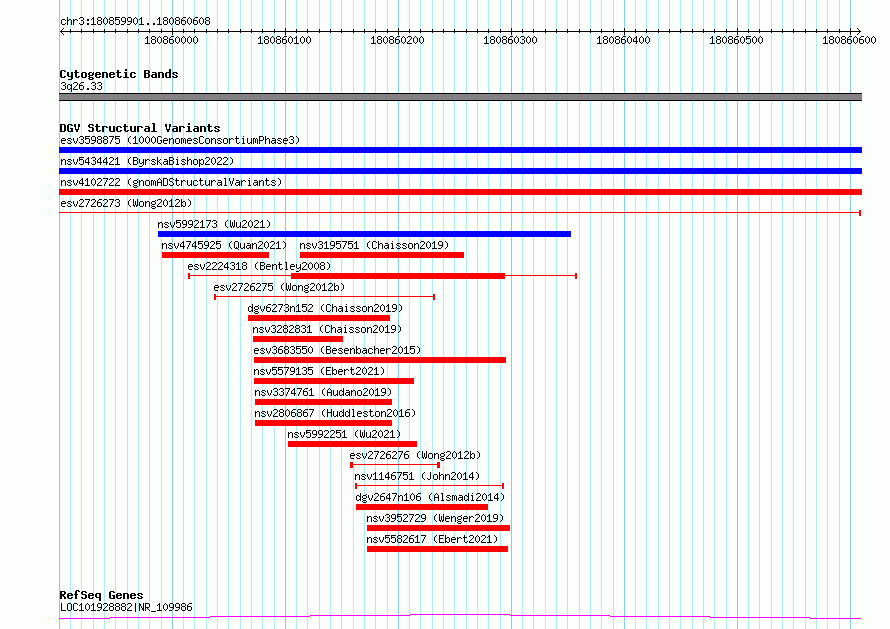Click the red nsv5582617 variant bar
890x629 pixels.
pyautogui.click(x=437, y=549)
